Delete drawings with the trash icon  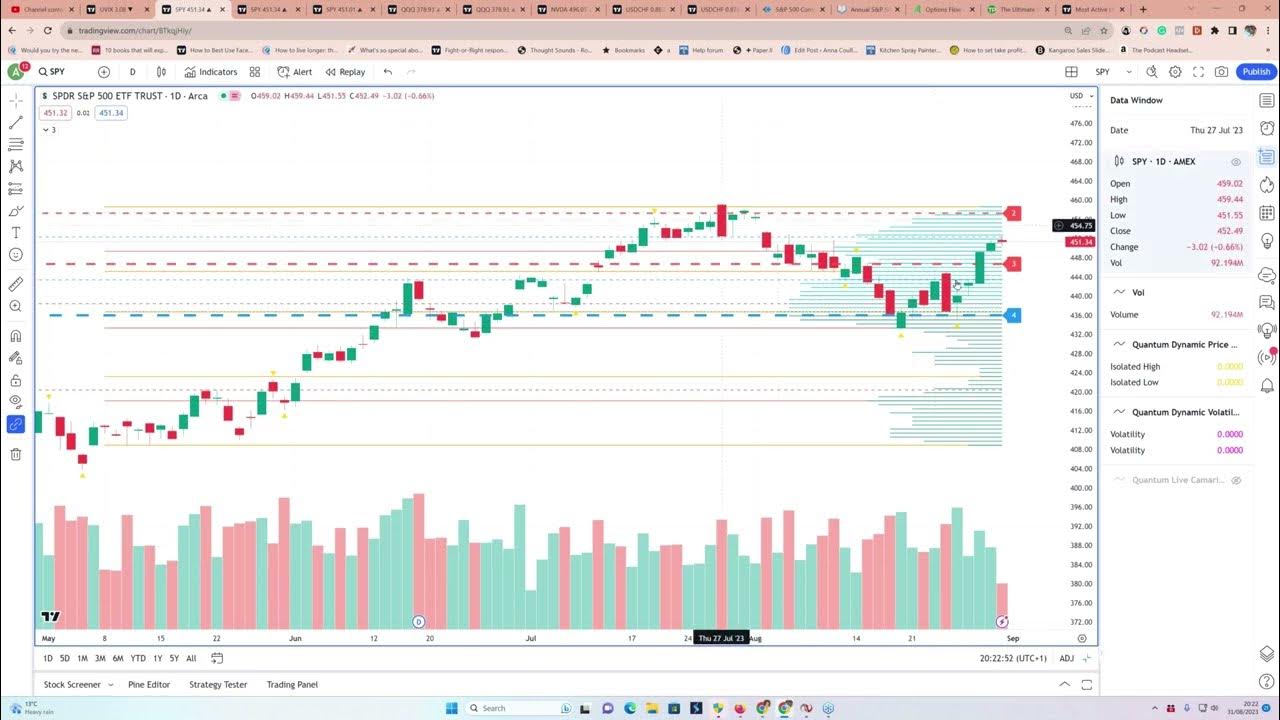tap(16, 455)
